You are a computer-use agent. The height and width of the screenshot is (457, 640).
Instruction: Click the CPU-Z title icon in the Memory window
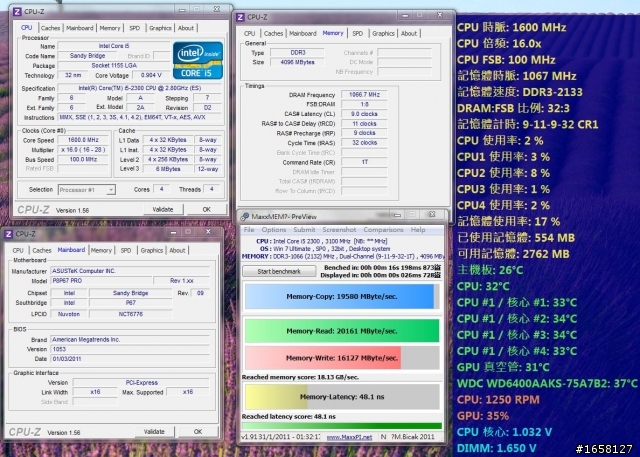(240, 17)
